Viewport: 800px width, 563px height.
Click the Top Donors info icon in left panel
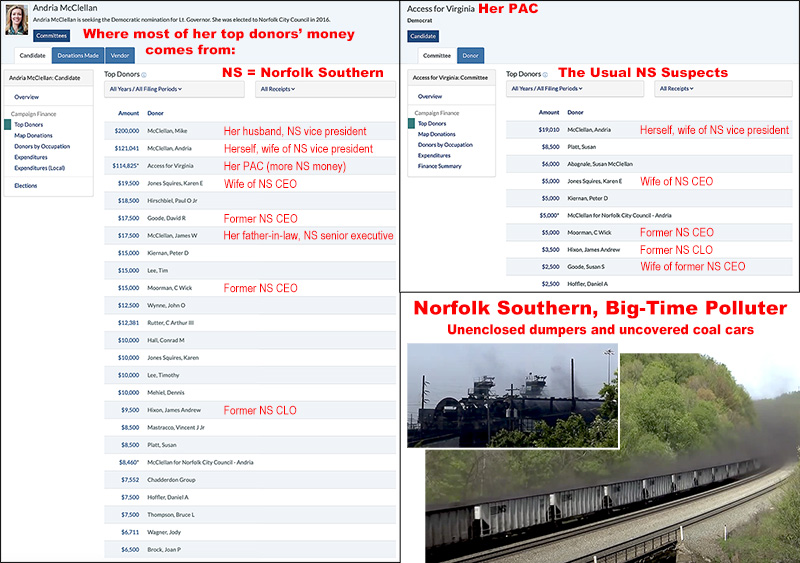144,75
